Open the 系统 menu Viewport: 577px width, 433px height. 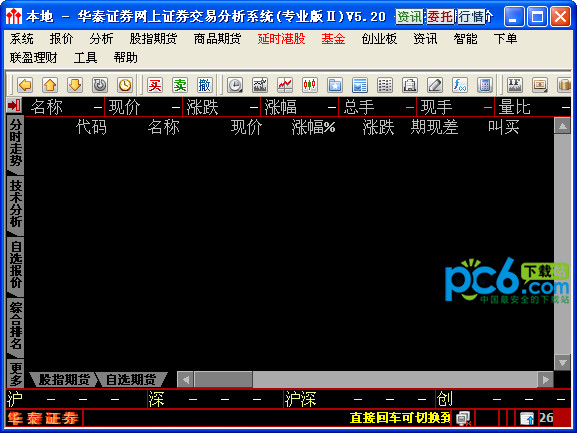(x=21, y=39)
